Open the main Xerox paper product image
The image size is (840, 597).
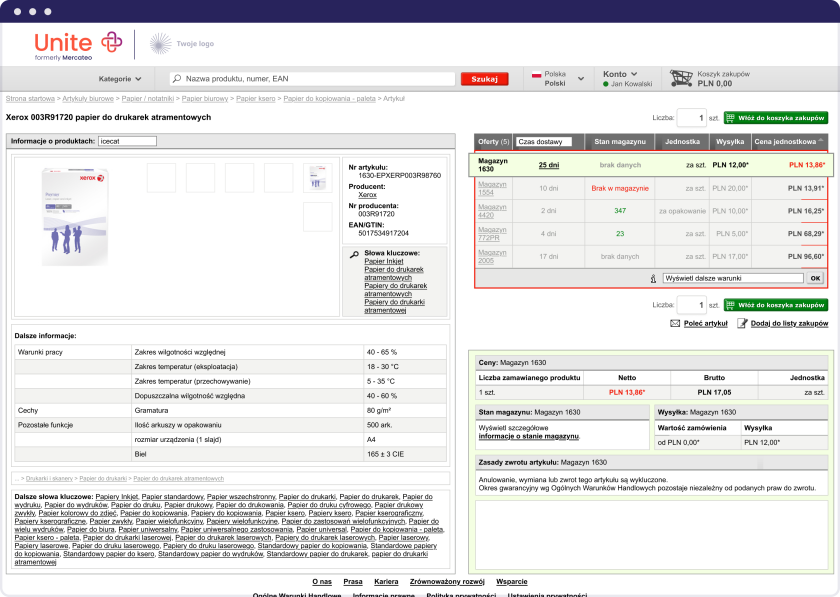74,217
